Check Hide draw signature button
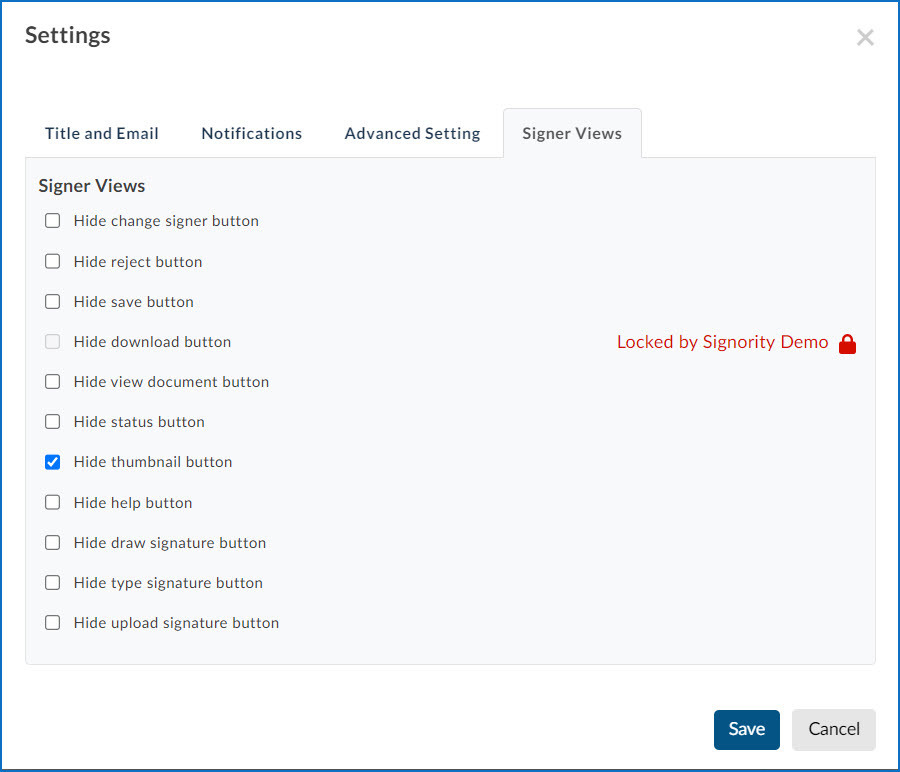Viewport: 900px width, 772px height. pyautogui.click(x=52, y=542)
